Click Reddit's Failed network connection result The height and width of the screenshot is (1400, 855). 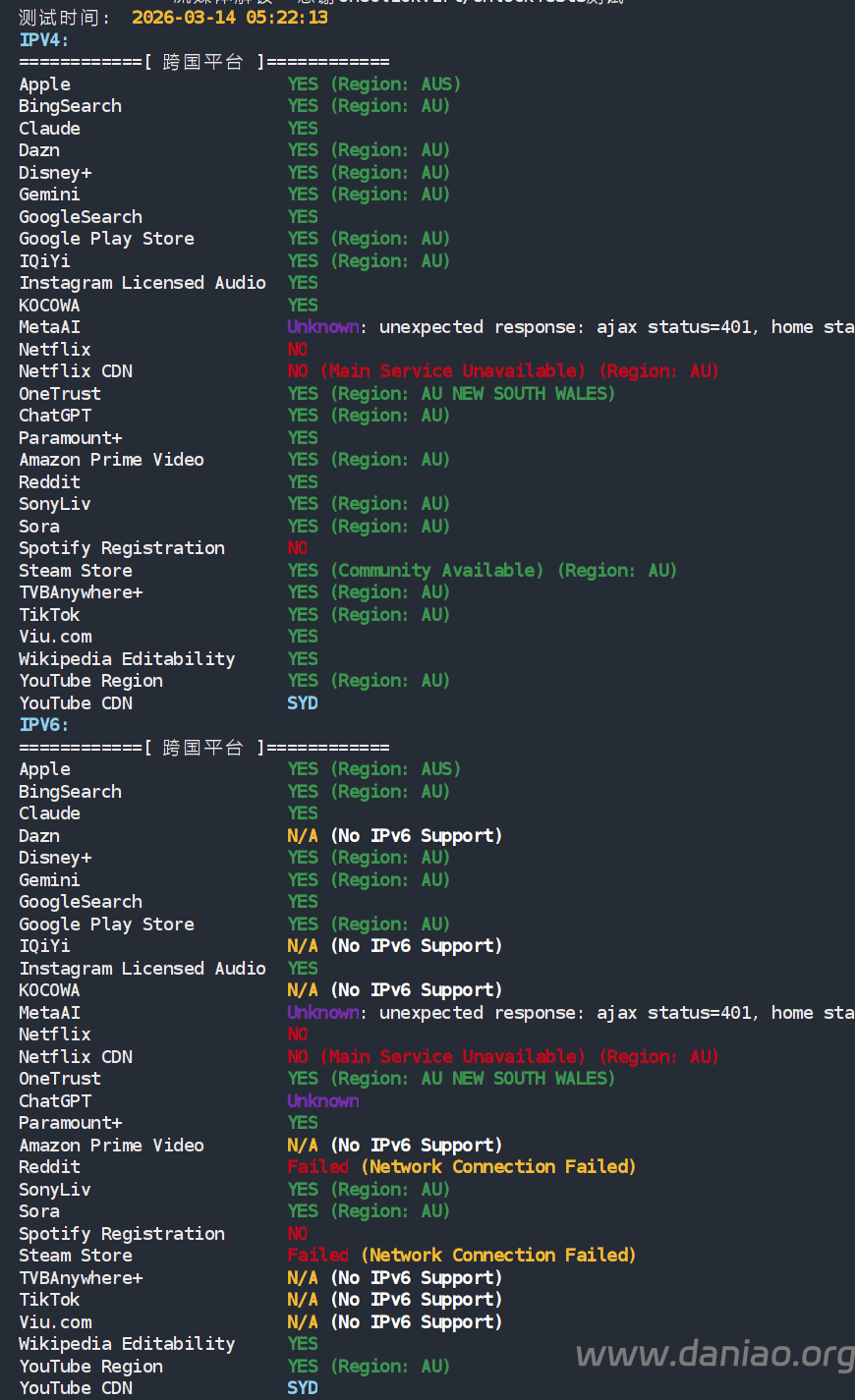461,1167
